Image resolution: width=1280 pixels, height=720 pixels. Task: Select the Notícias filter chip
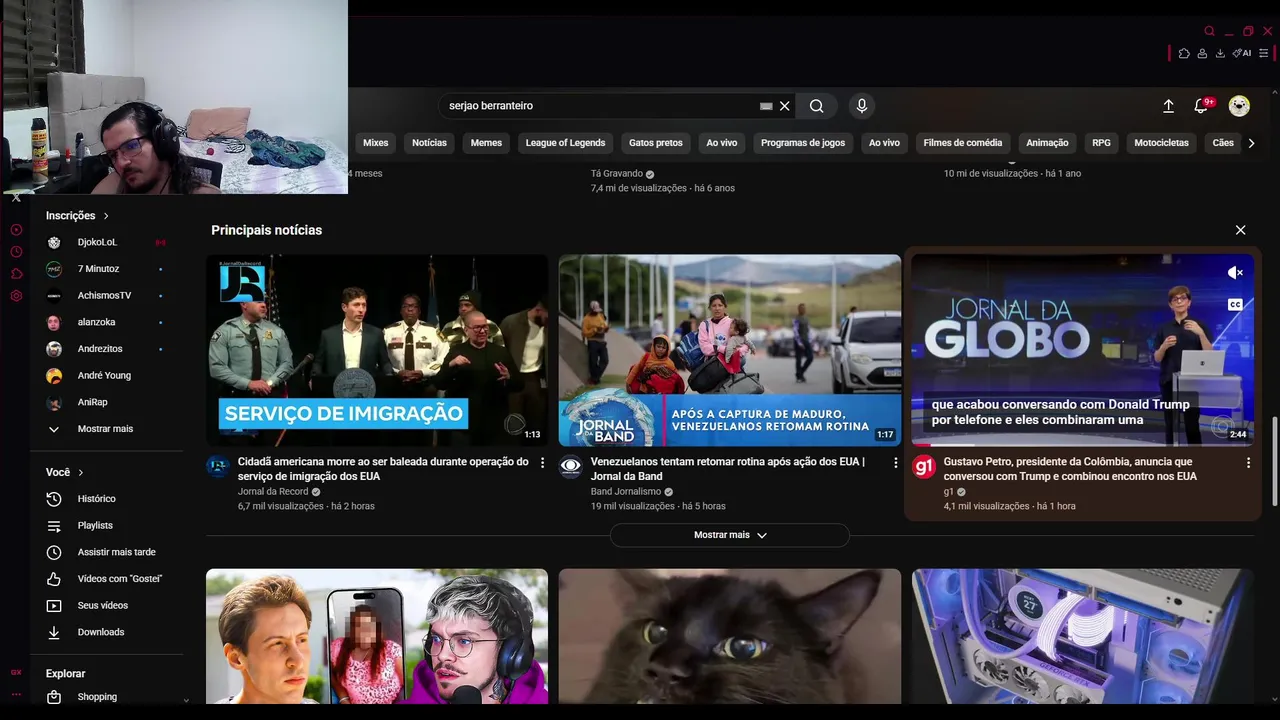pos(429,143)
